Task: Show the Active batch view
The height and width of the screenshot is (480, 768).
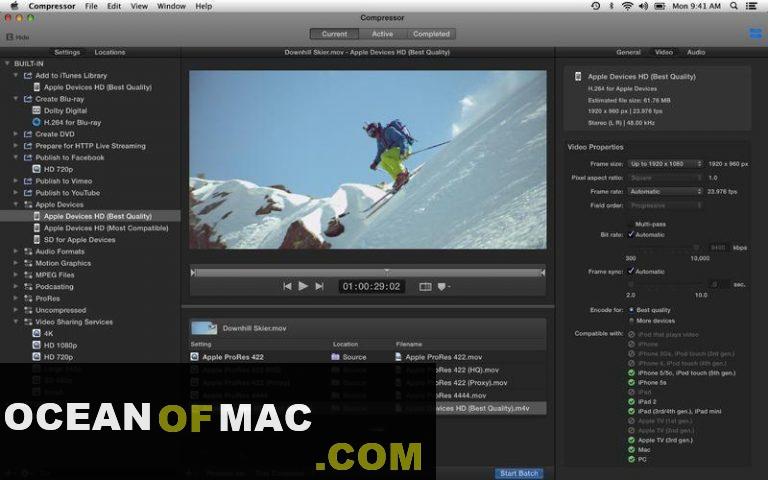Action: click(383, 34)
